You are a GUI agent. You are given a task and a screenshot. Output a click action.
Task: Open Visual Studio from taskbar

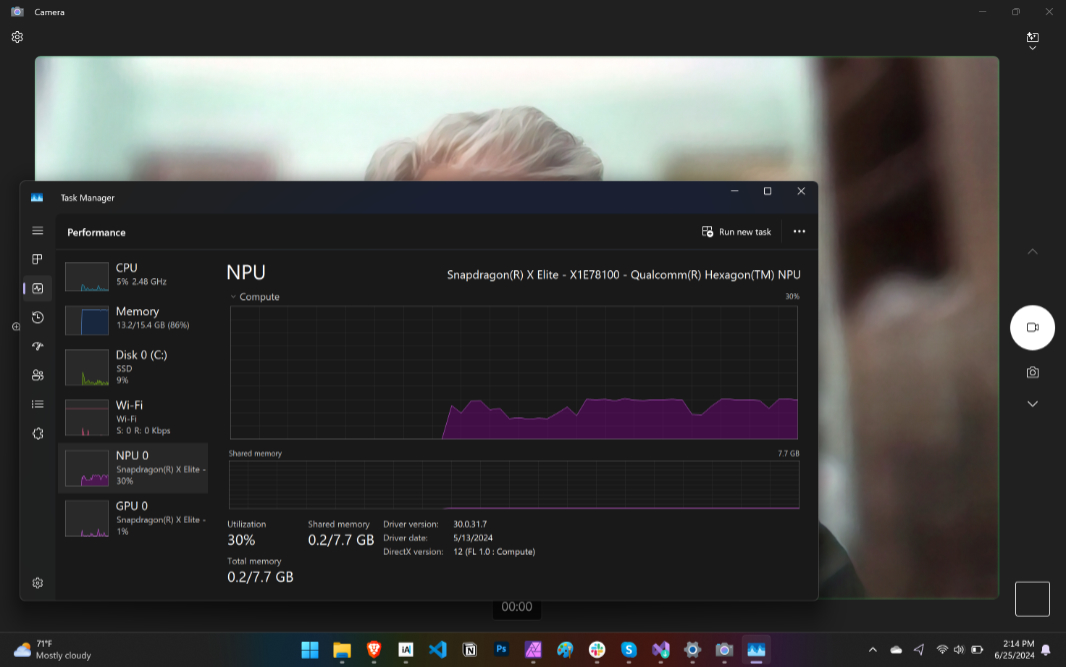pos(661,650)
